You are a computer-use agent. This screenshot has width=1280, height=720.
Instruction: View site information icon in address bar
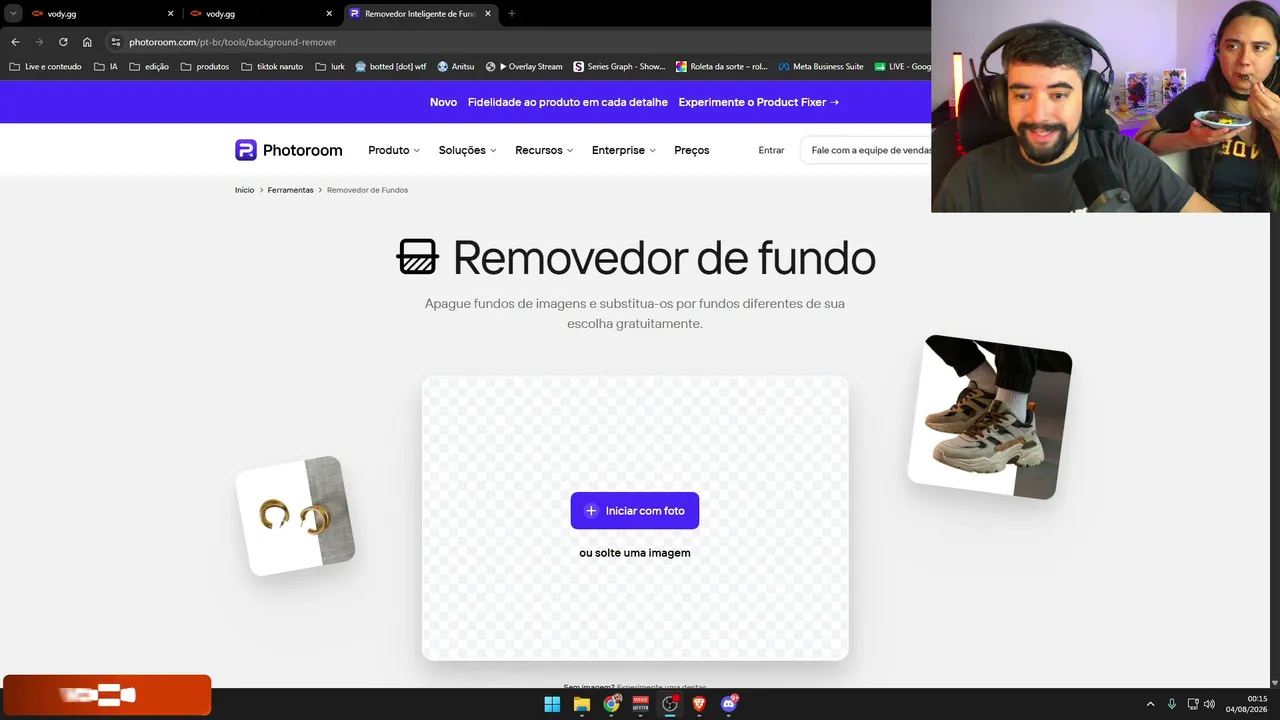coord(115,42)
